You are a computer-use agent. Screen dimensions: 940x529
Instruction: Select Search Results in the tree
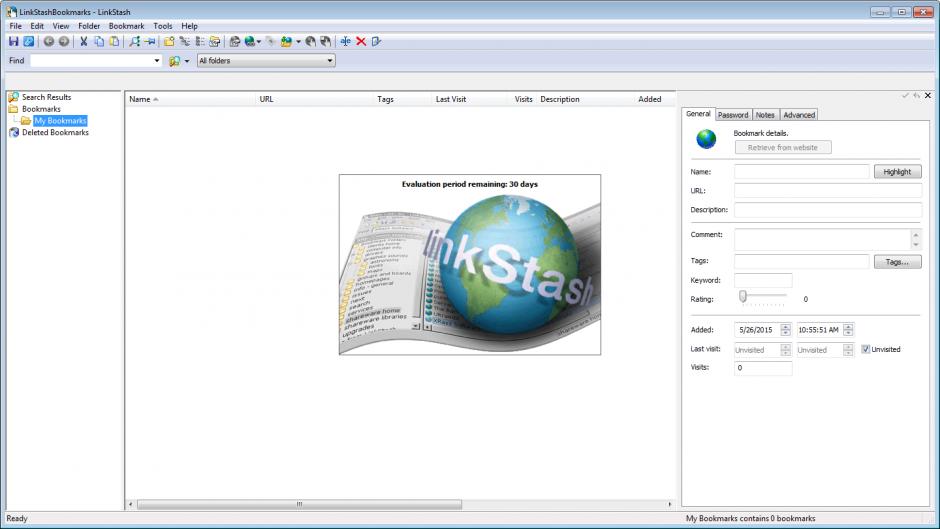(x=46, y=97)
